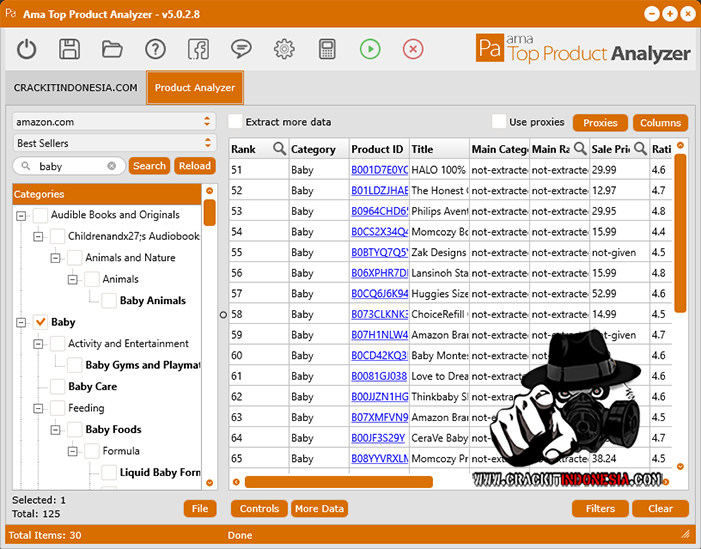Open the settings gear icon
The width and height of the screenshot is (701, 549).
pyautogui.click(x=284, y=49)
